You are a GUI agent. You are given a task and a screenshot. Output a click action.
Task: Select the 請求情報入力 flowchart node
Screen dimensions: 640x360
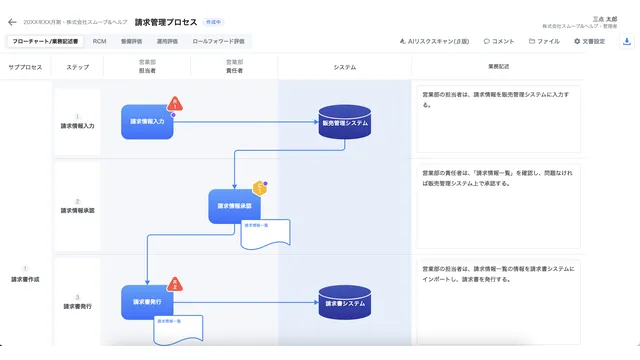tap(147, 122)
